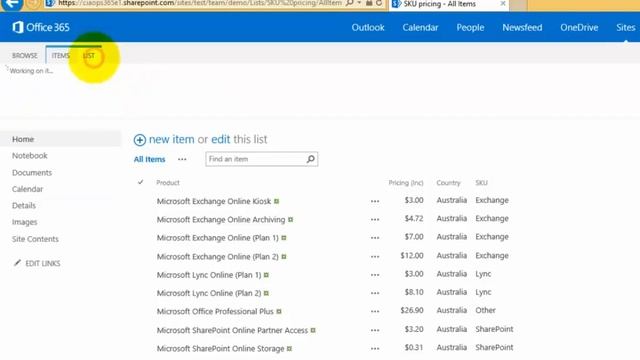Click the browser URL address field

(199, 3)
